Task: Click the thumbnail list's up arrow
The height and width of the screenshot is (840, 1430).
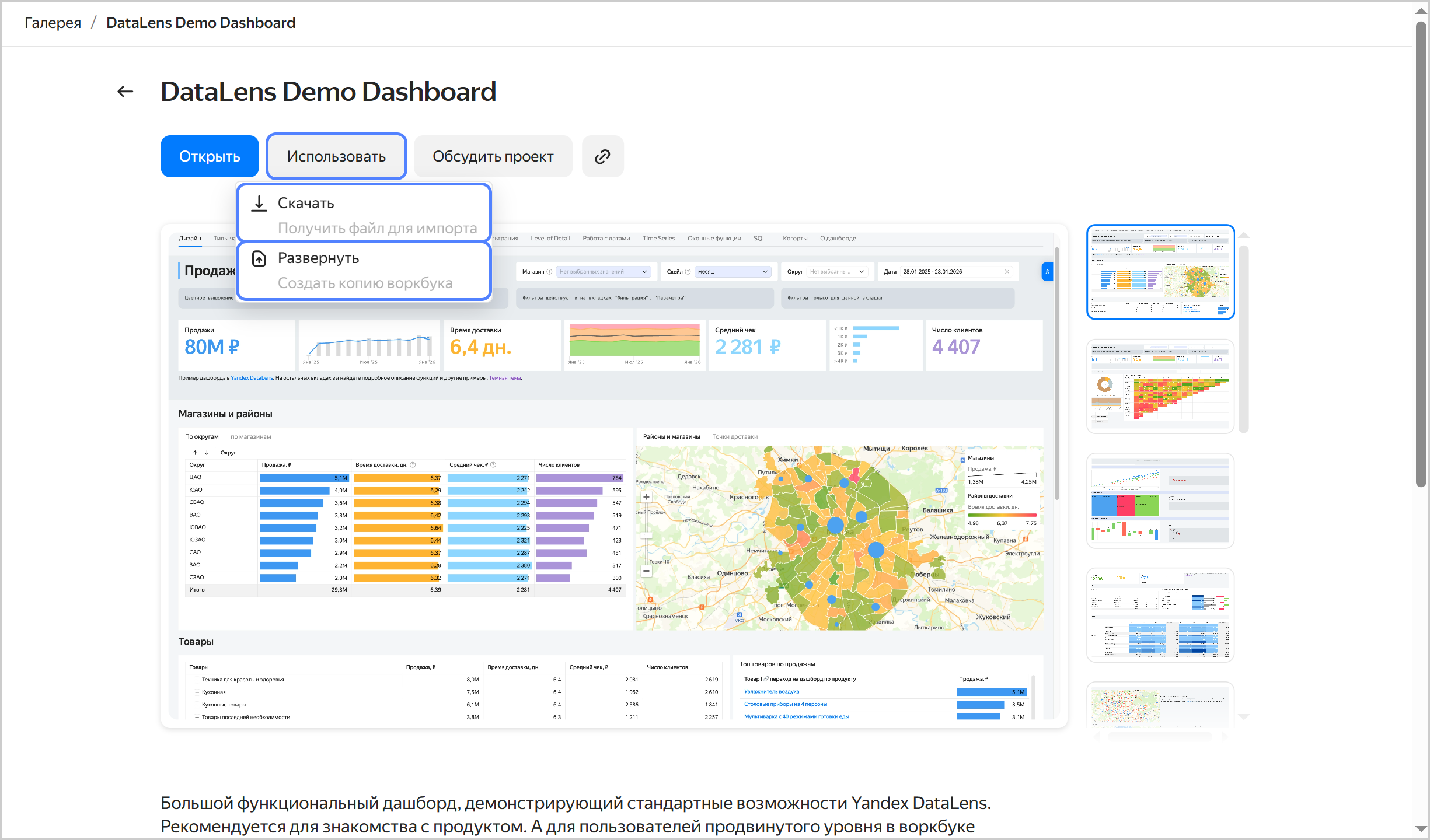Action: coord(1244,235)
